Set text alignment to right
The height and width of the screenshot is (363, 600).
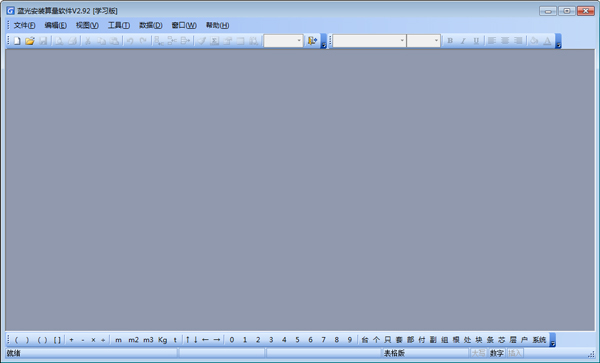[x=518, y=41]
